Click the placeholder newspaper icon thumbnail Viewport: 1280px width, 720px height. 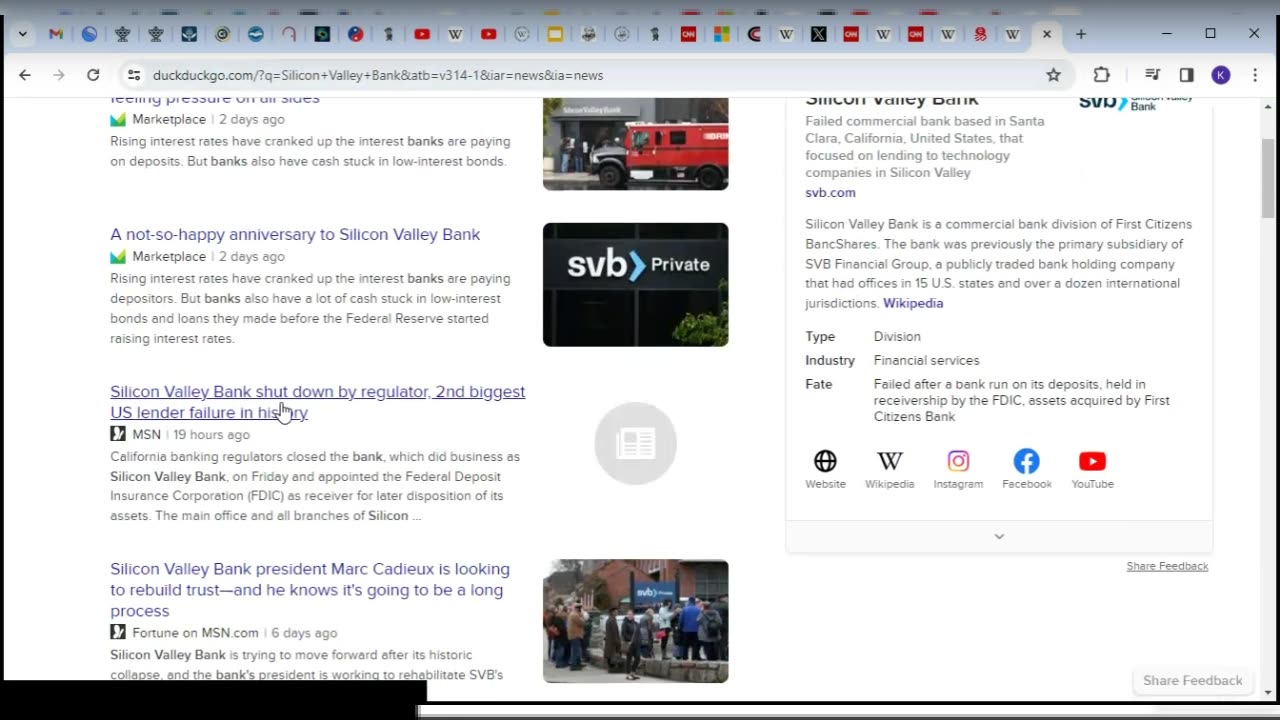point(636,443)
